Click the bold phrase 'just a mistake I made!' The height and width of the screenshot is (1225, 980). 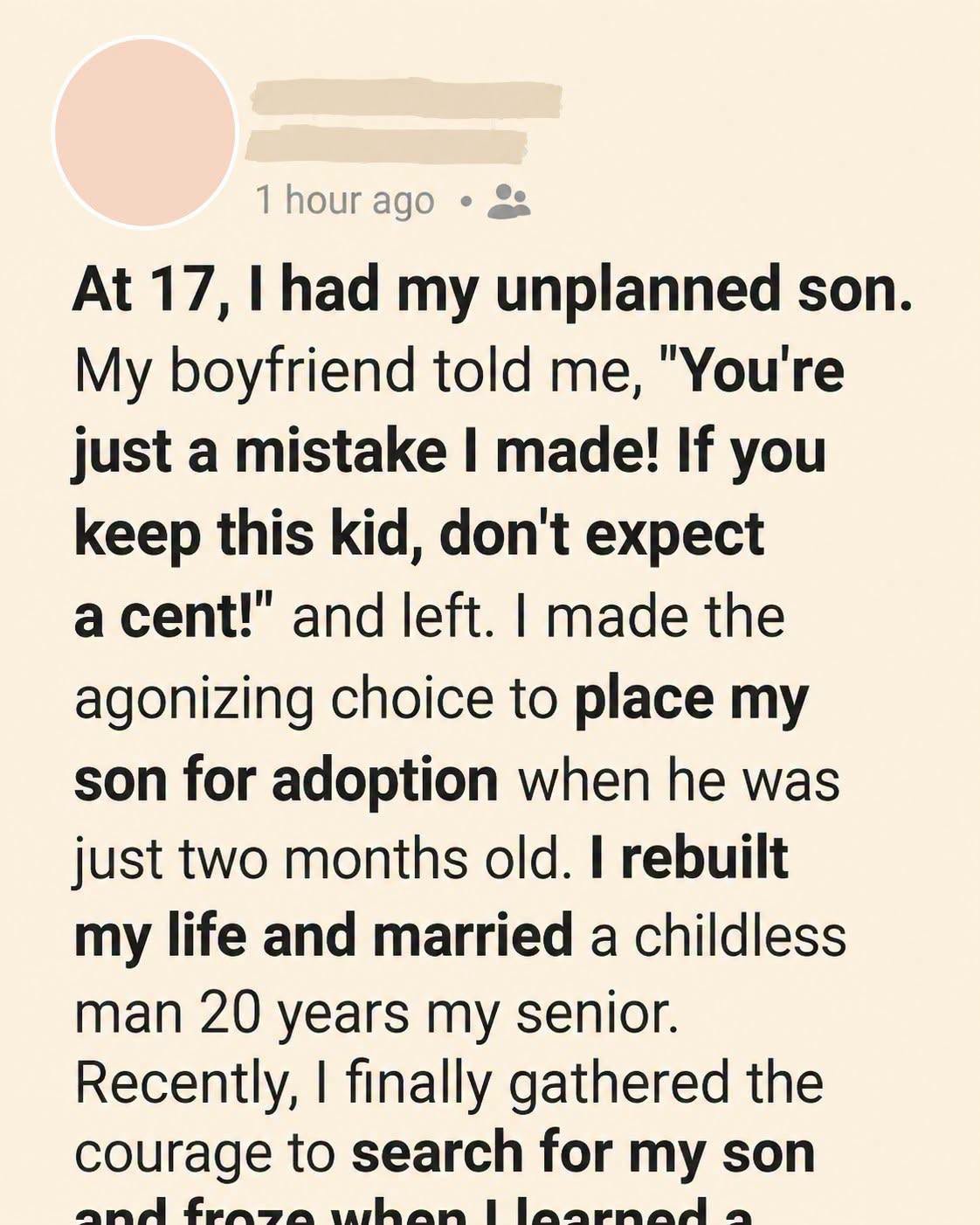(366, 453)
